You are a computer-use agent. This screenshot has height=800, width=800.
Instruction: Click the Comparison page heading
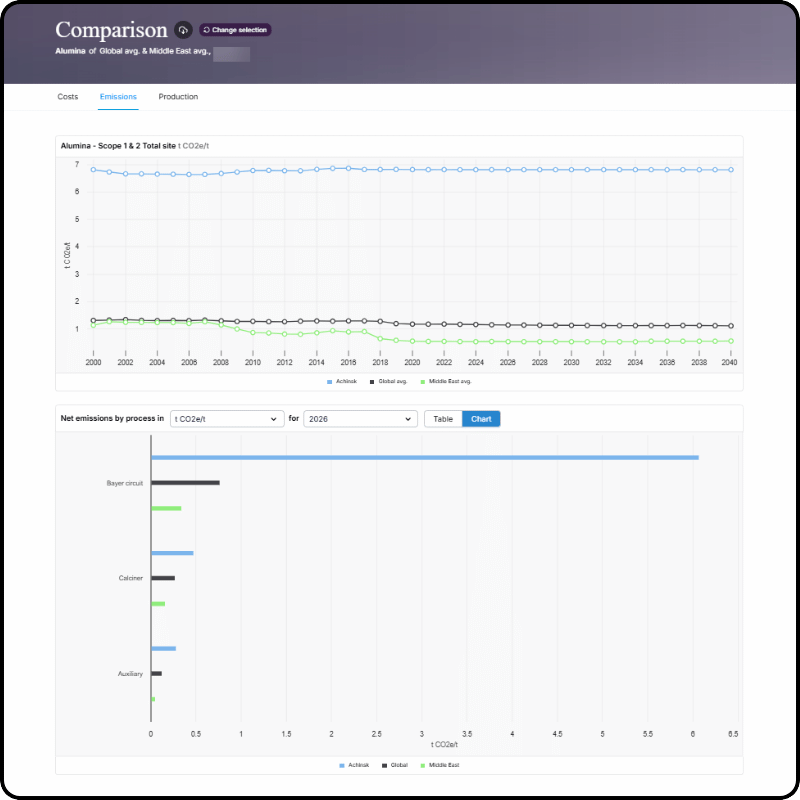pos(111,30)
